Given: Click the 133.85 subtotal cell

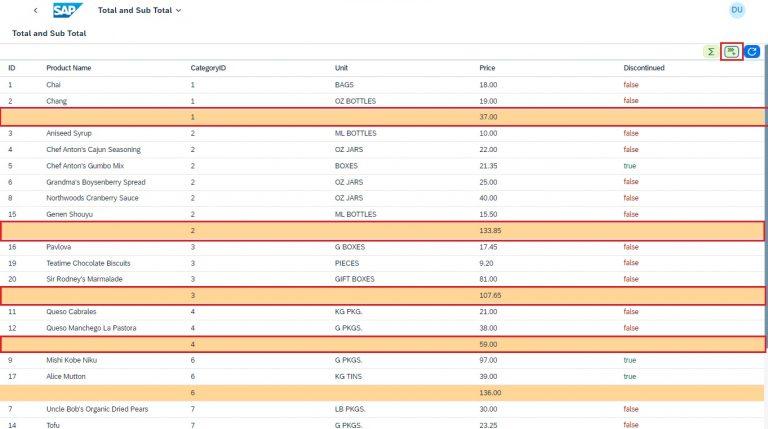Looking at the screenshot, I should tap(490, 230).
